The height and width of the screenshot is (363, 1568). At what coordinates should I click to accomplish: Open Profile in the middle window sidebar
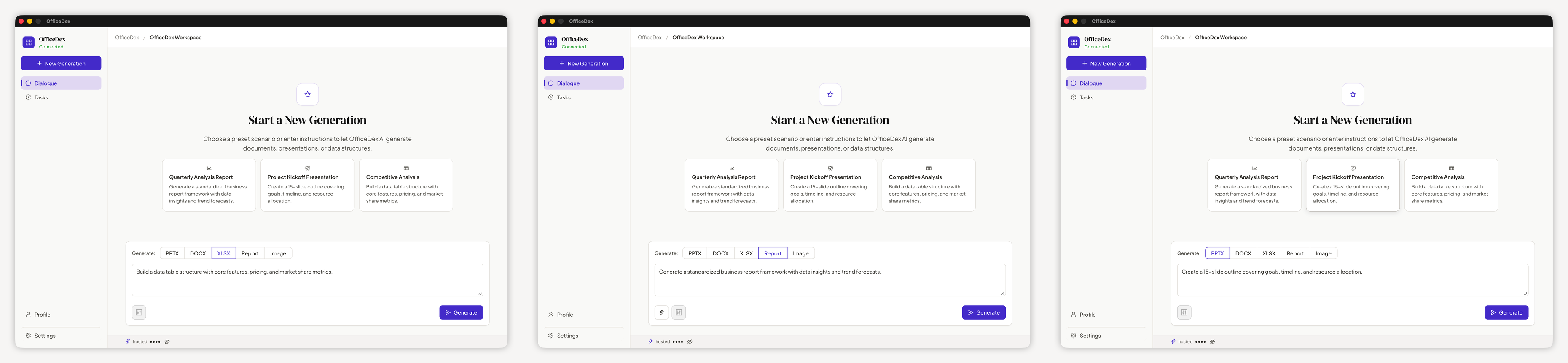coord(584,315)
